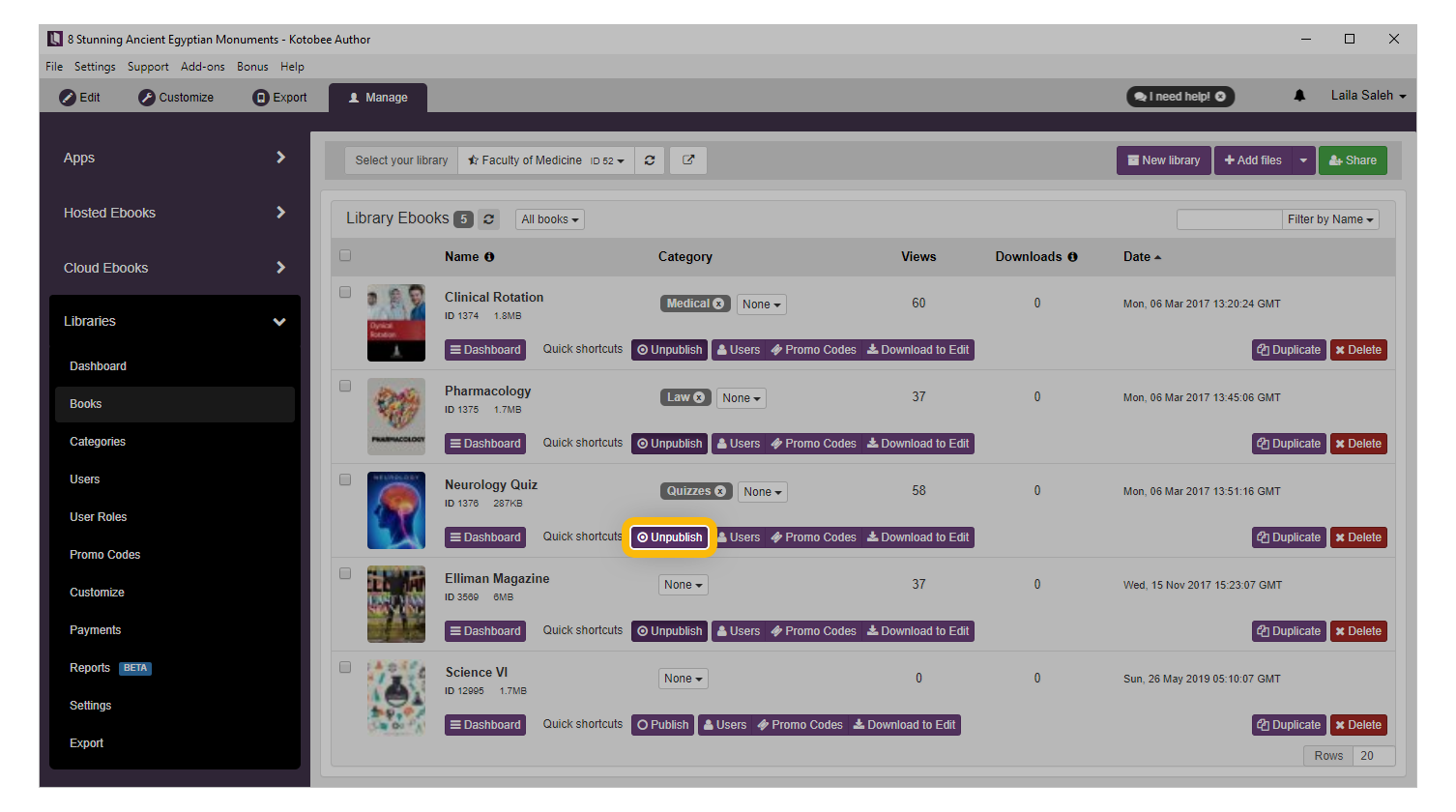Viewport: 1456px width, 812px height.
Task: Open Promo Codes for Pharmacology
Action: (813, 444)
